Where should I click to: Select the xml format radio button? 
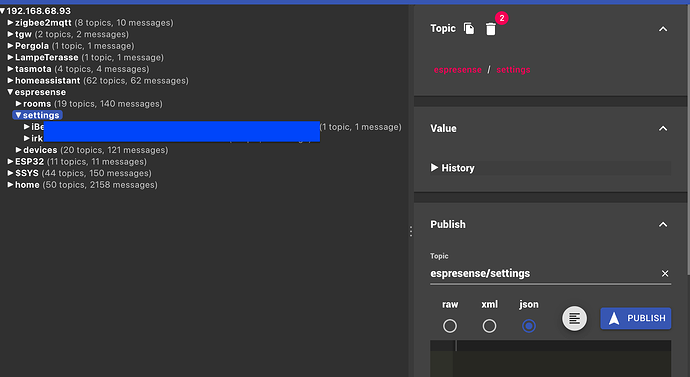(x=489, y=326)
